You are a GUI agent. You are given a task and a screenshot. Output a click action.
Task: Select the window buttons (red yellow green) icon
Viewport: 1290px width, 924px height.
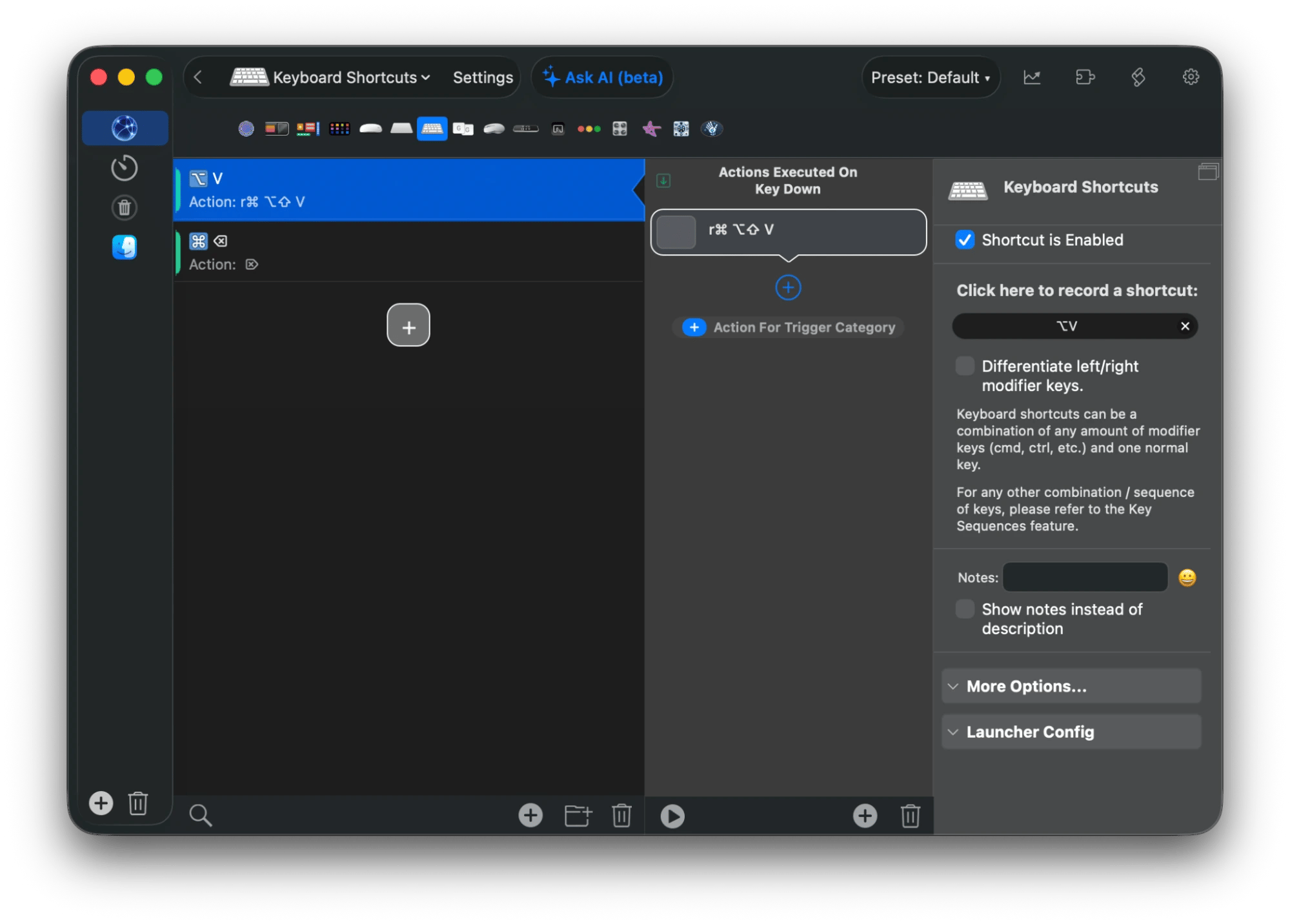click(x=589, y=128)
